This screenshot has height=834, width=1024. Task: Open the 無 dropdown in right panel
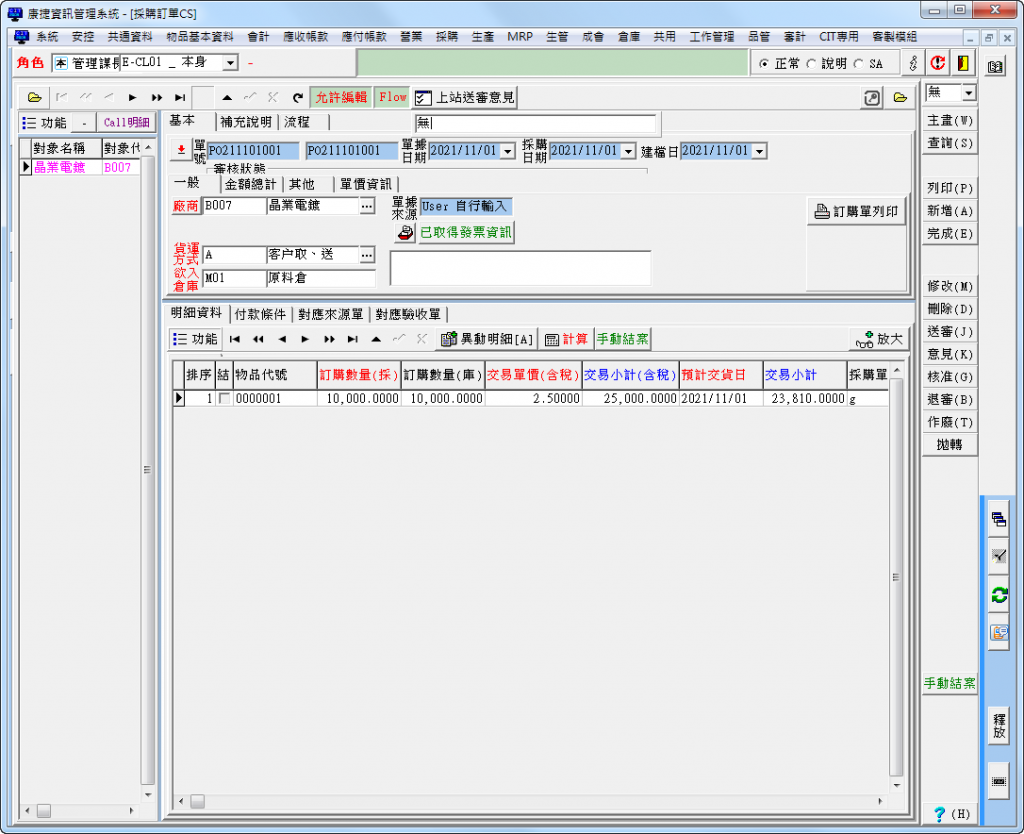968,93
